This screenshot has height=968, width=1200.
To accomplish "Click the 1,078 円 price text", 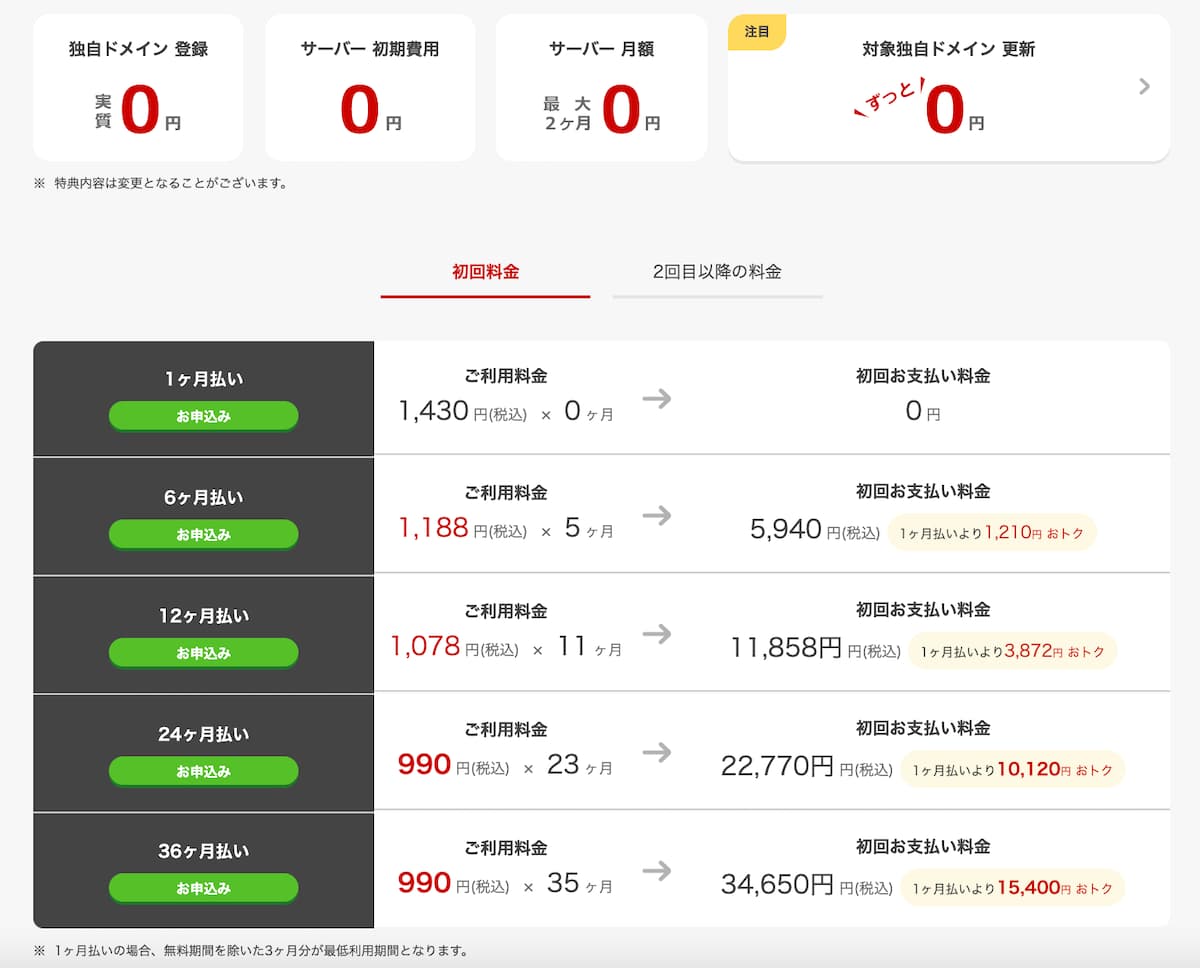I will 455,646.
